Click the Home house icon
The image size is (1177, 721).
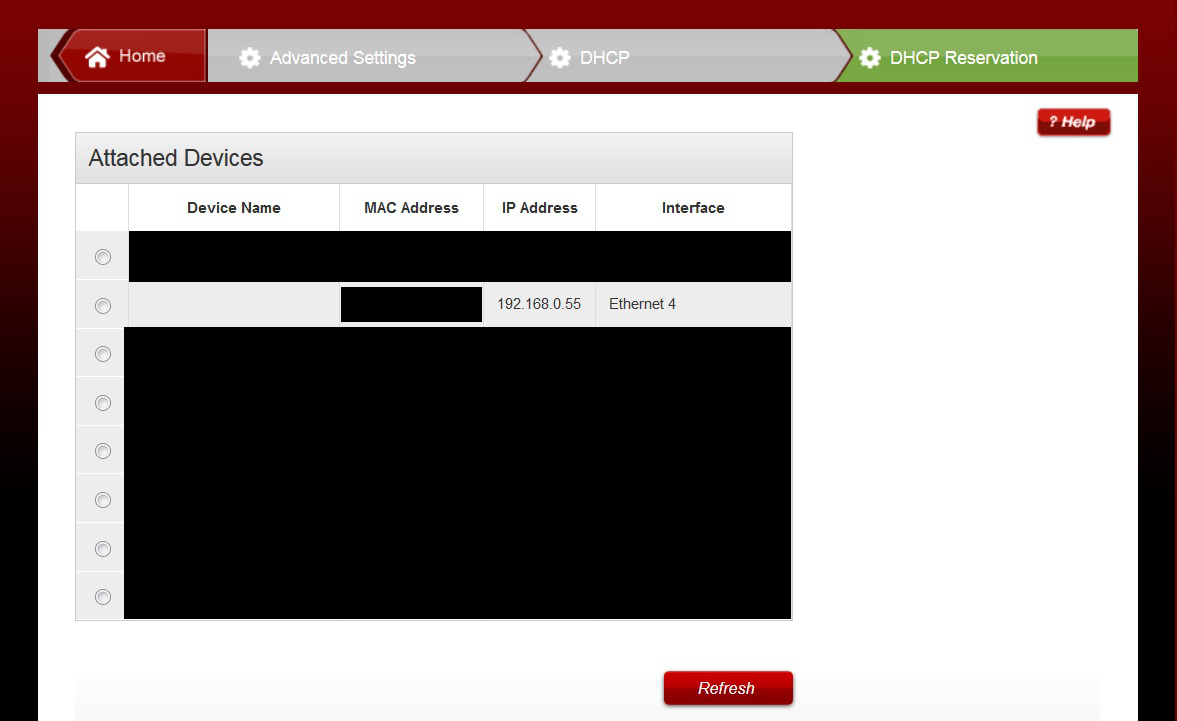click(97, 57)
